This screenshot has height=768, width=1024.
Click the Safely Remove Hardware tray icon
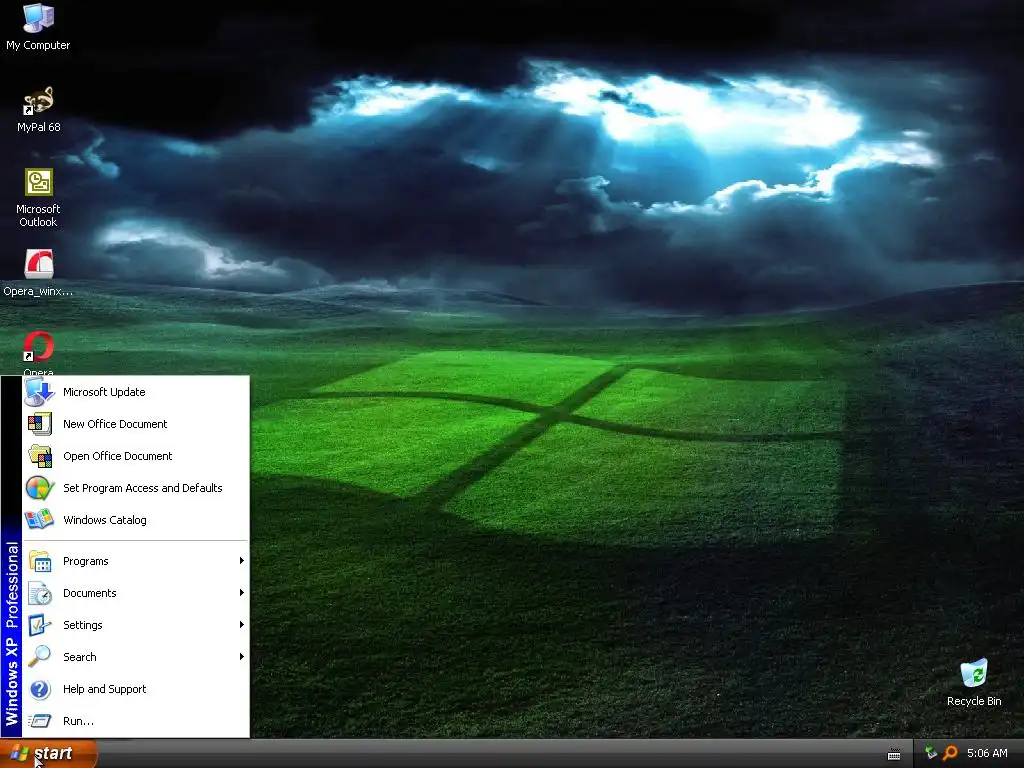(931, 753)
